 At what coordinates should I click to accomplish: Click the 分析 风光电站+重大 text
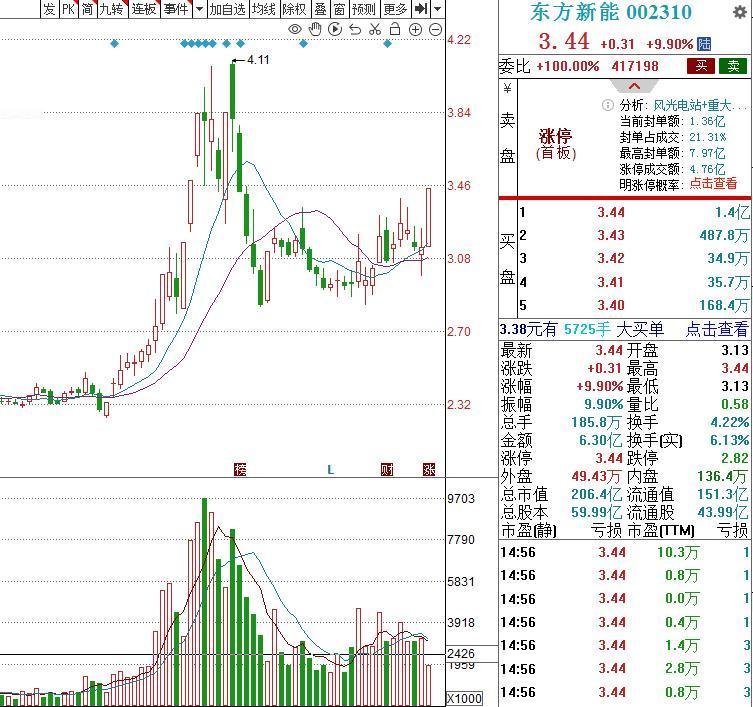pos(683,105)
